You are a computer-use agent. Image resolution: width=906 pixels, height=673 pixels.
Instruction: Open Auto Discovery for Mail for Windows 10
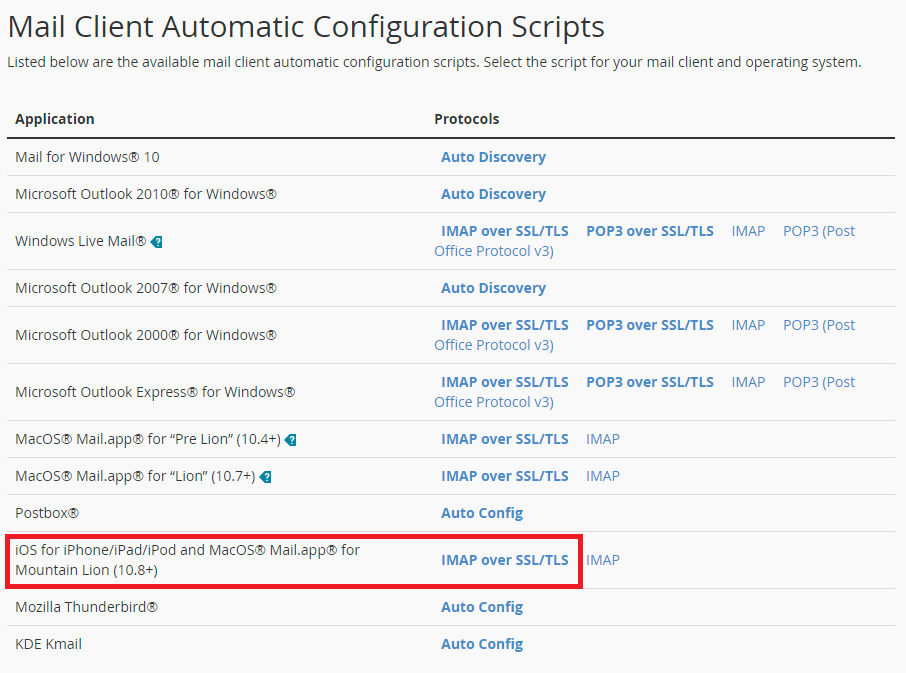point(493,157)
